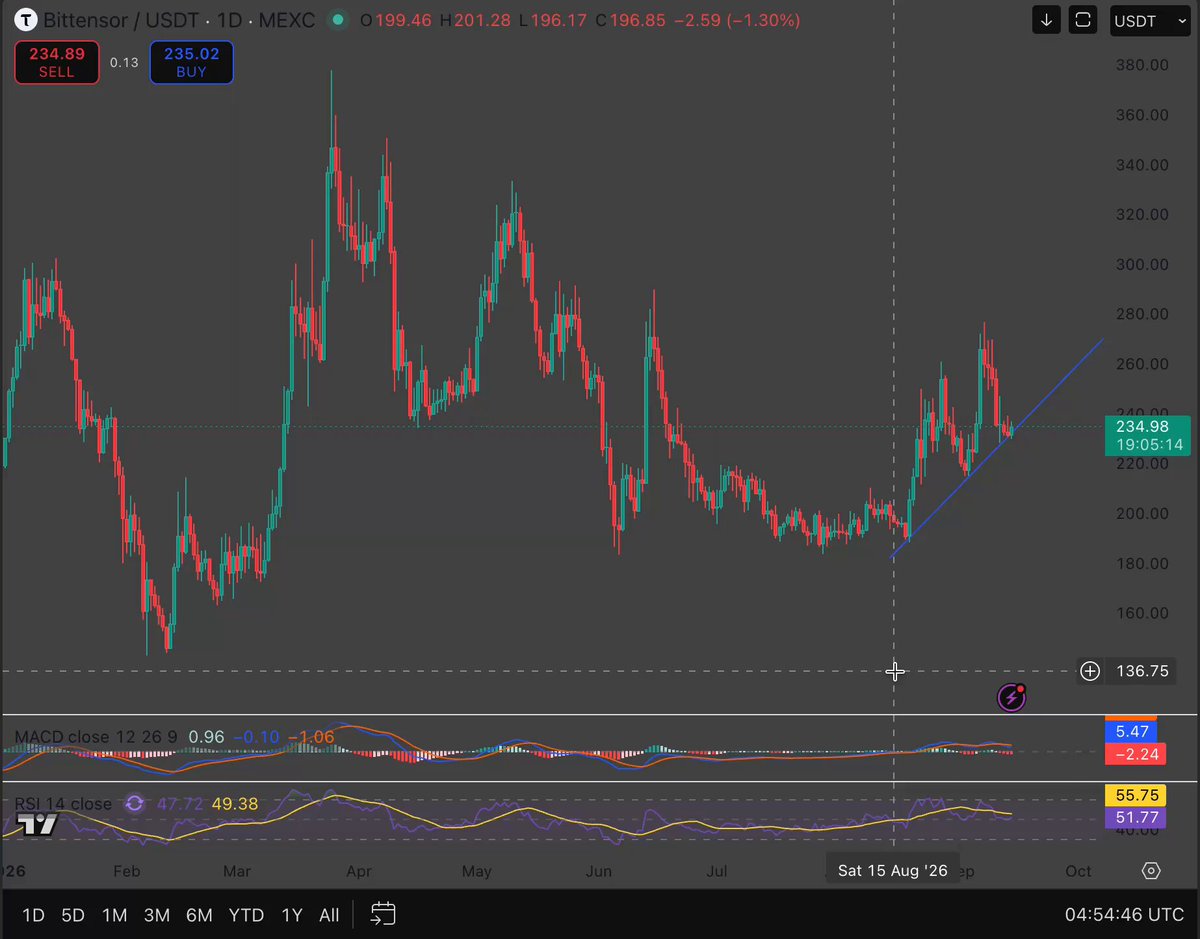Click the 0.13 spread value
Image resolution: width=1200 pixels, height=939 pixels.
pyautogui.click(x=124, y=62)
